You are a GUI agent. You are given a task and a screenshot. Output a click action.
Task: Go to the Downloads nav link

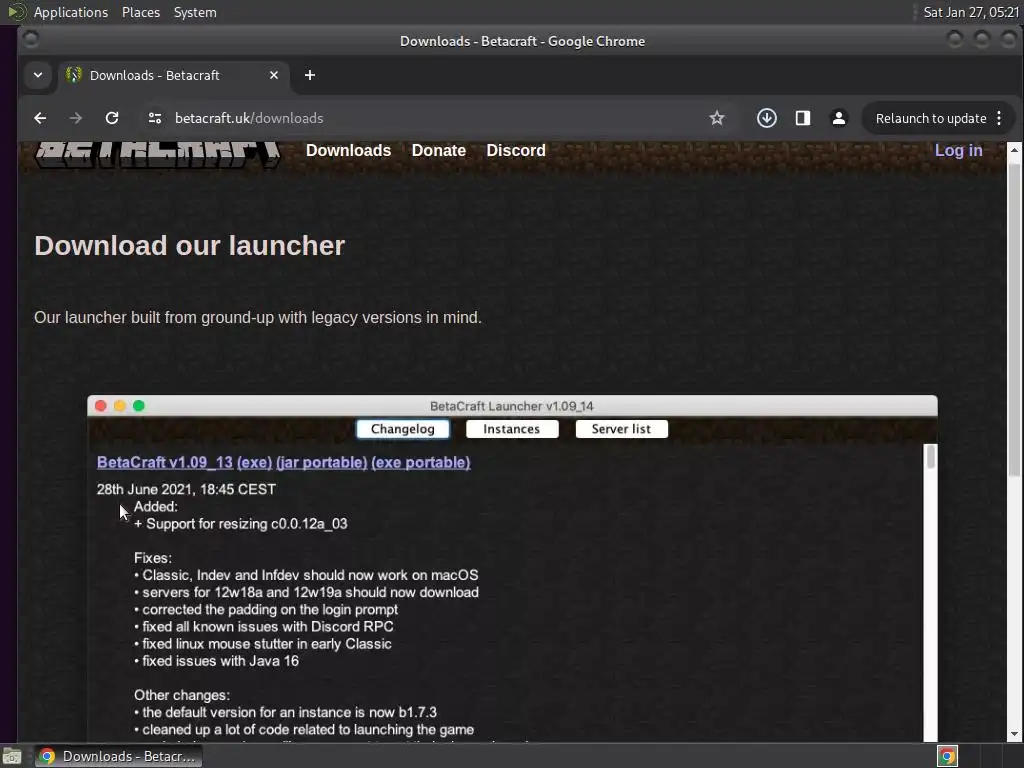pos(349,150)
